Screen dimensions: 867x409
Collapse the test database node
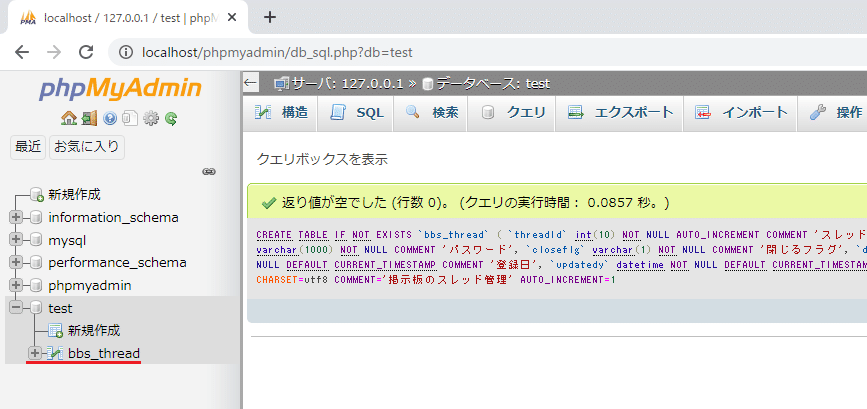tap(16, 308)
